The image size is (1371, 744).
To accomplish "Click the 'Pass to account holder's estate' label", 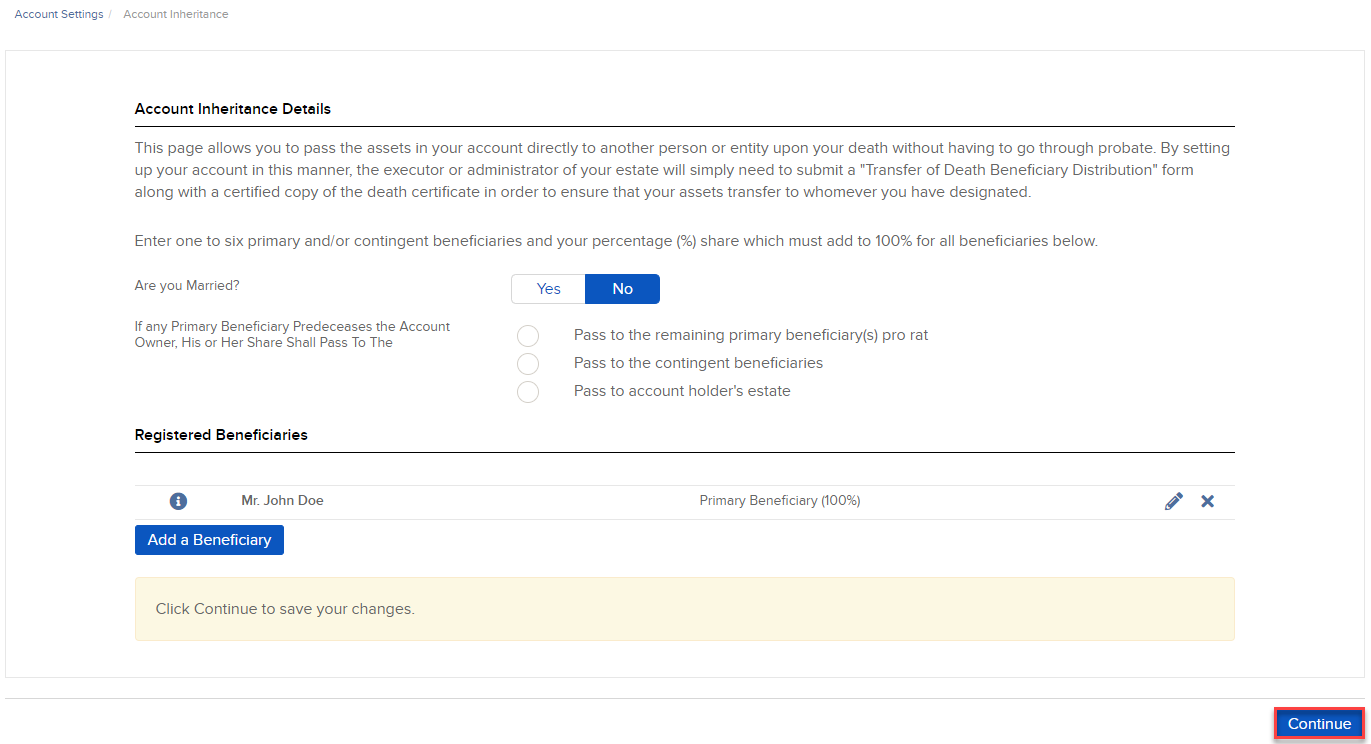I will point(682,391).
